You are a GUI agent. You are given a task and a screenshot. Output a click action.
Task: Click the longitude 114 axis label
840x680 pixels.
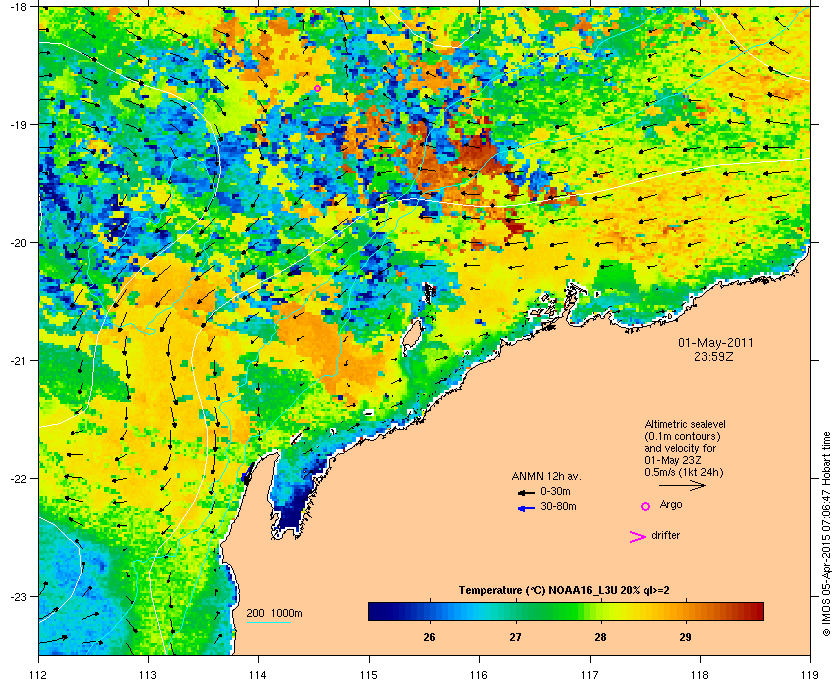tap(258, 674)
